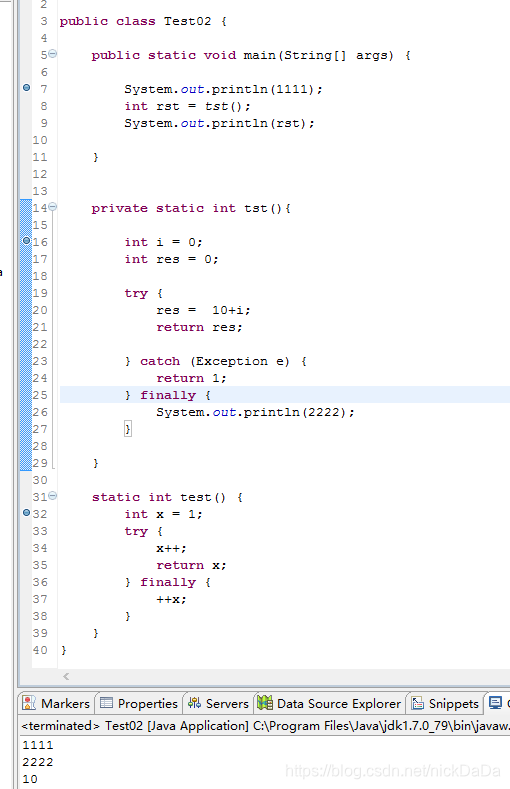Click 'res = 10+i;' on line 20
Image resolution: width=510 pixels, height=789 pixels.
pos(203,310)
